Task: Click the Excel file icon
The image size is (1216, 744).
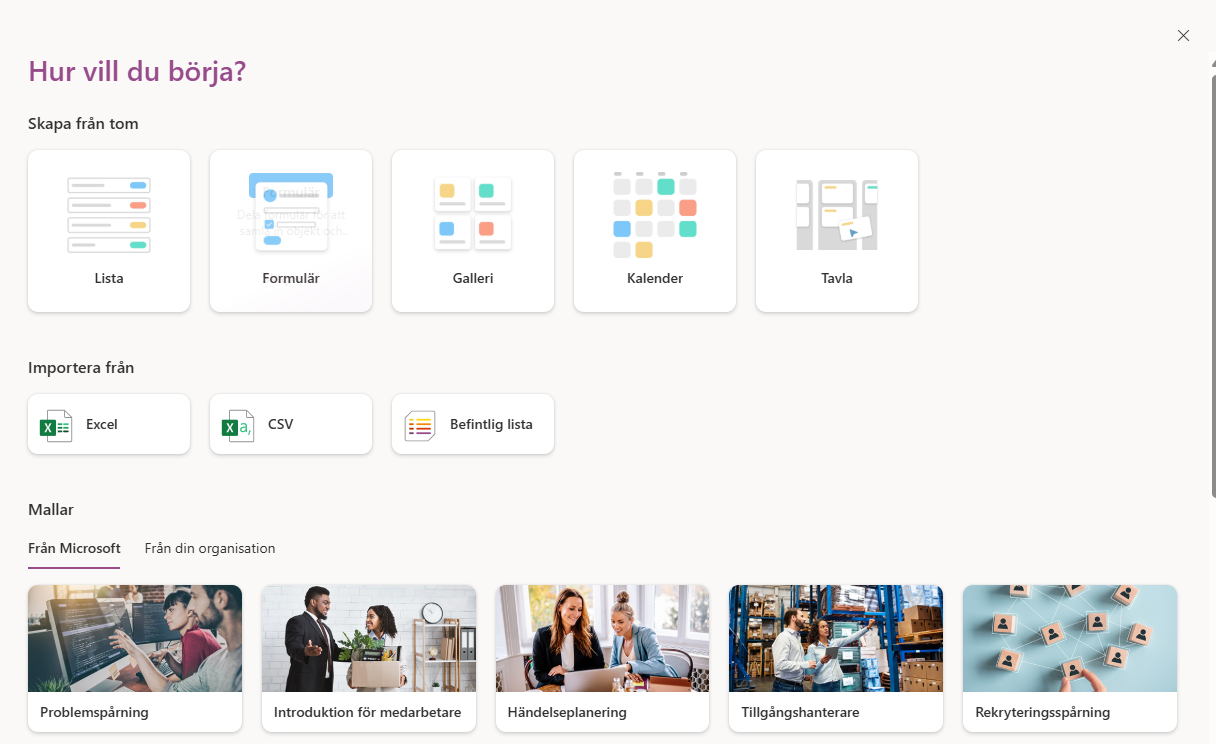Action: pyautogui.click(x=56, y=425)
